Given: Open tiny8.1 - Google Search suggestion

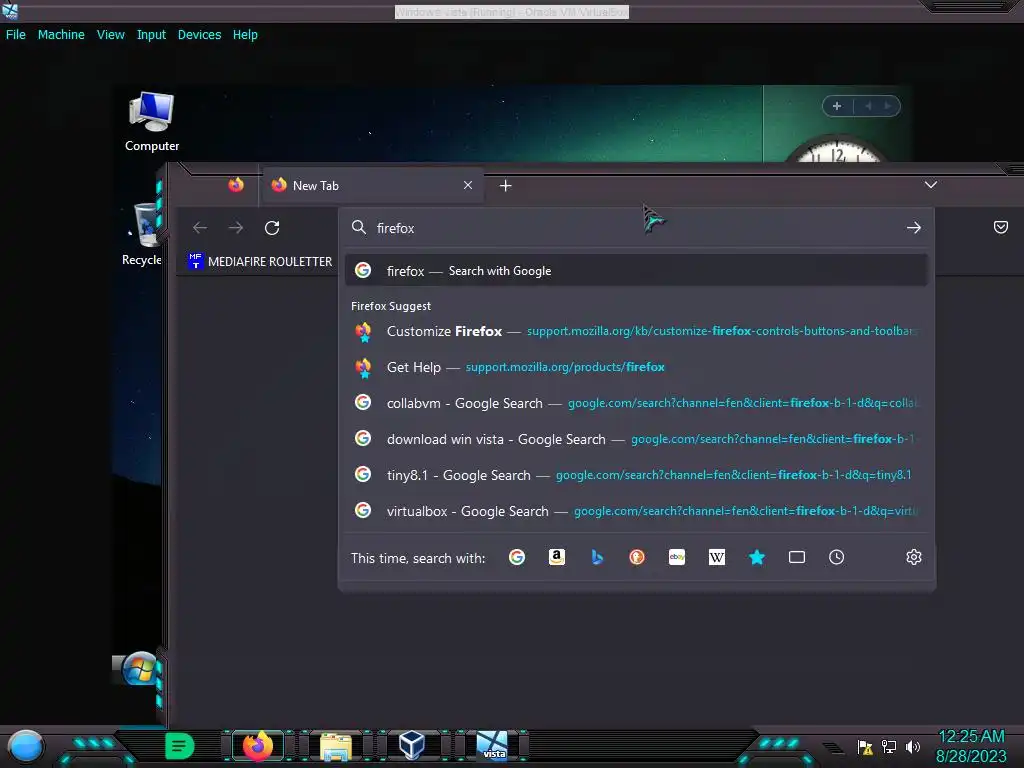Looking at the screenshot, I should [637, 475].
